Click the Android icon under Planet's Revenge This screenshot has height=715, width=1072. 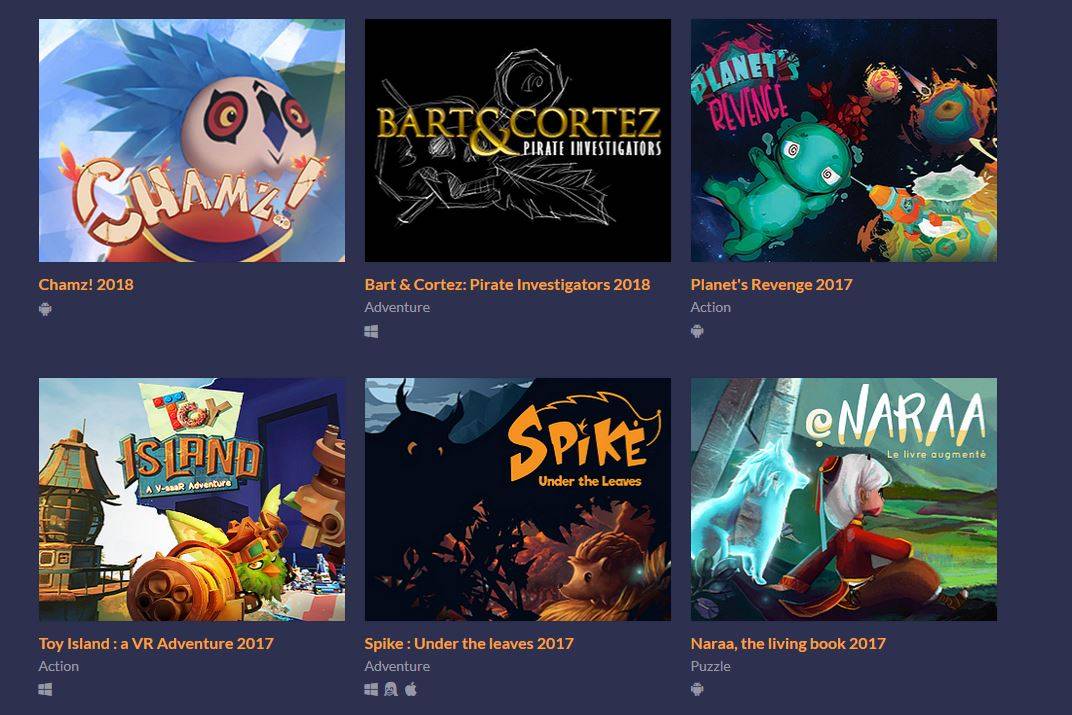point(697,332)
